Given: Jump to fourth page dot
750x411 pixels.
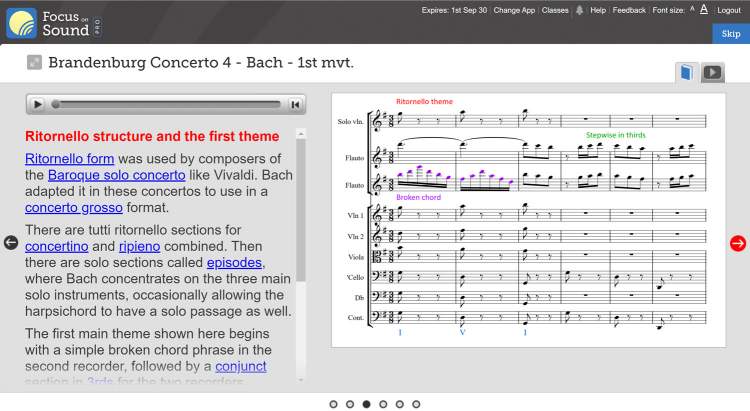Looking at the screenshot, I should tap(383, 404).
